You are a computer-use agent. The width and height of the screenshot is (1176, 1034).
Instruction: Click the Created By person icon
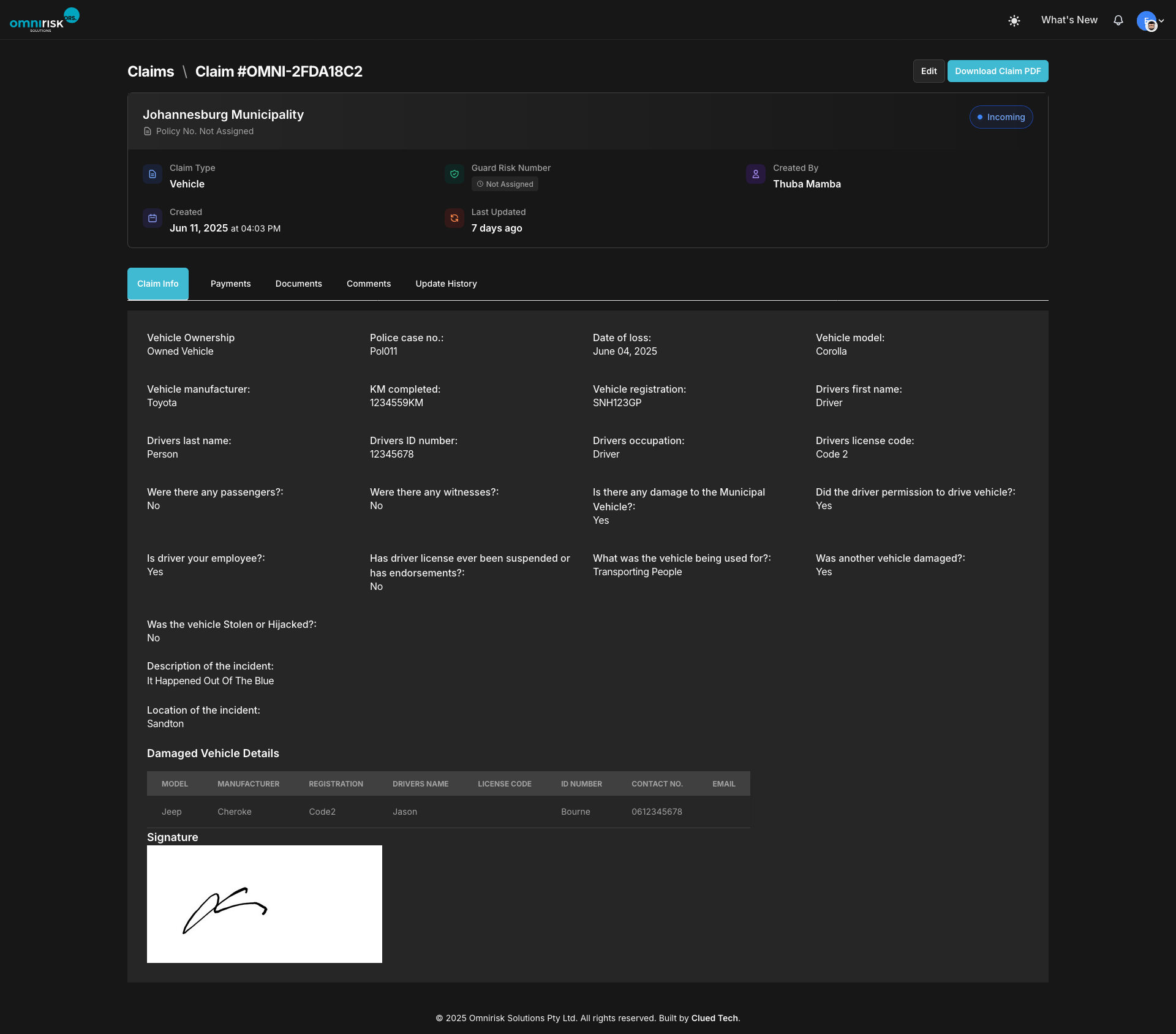[756, 174]
